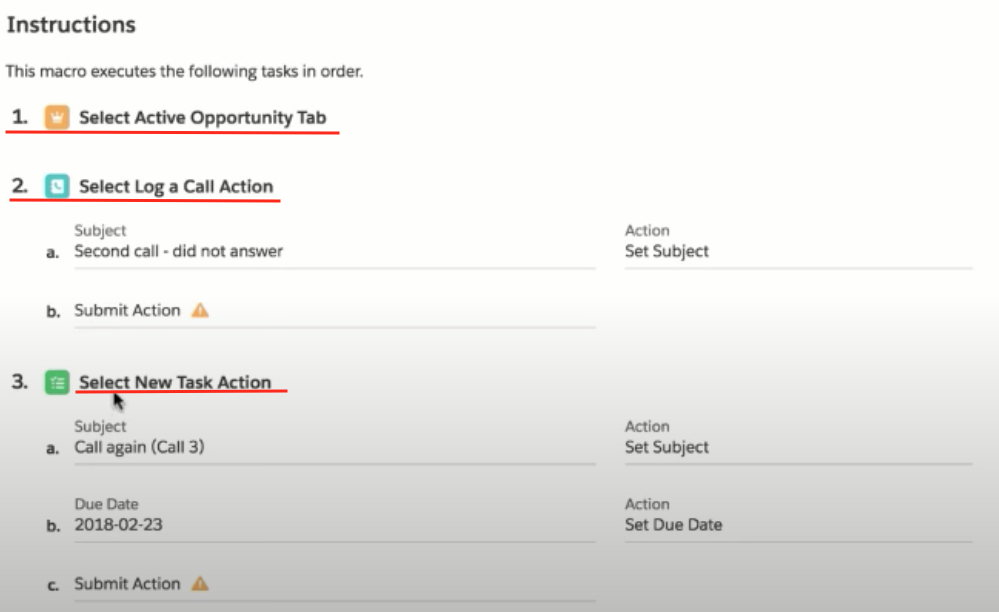999x612 pixels.
Task: Click the orange crown Opportunity icon
Action: coord(57,117)
